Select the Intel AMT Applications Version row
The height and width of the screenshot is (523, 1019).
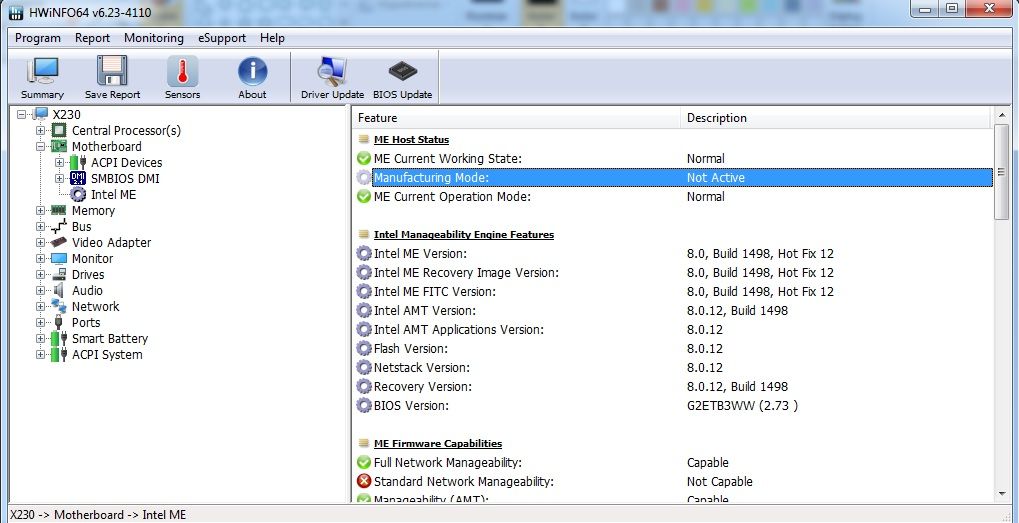pos(673,329)
